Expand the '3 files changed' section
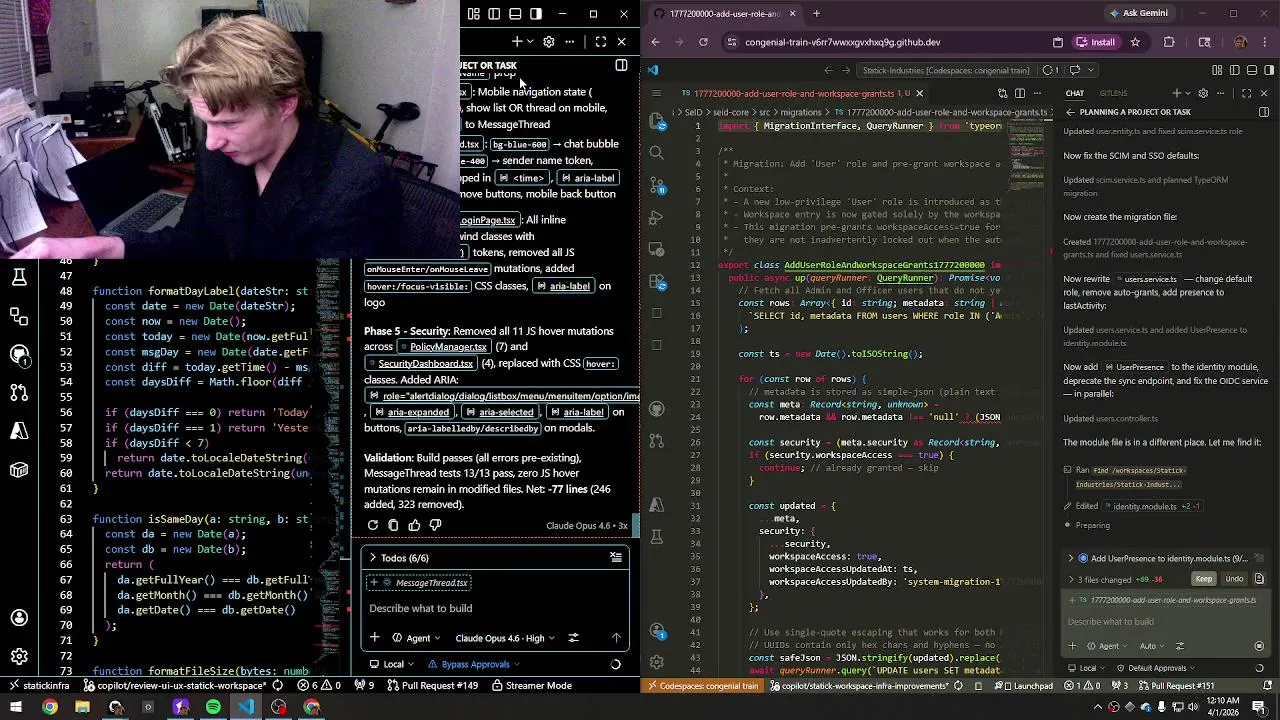The height and width of the screenshot is (720, 1280). (1071, 579)
